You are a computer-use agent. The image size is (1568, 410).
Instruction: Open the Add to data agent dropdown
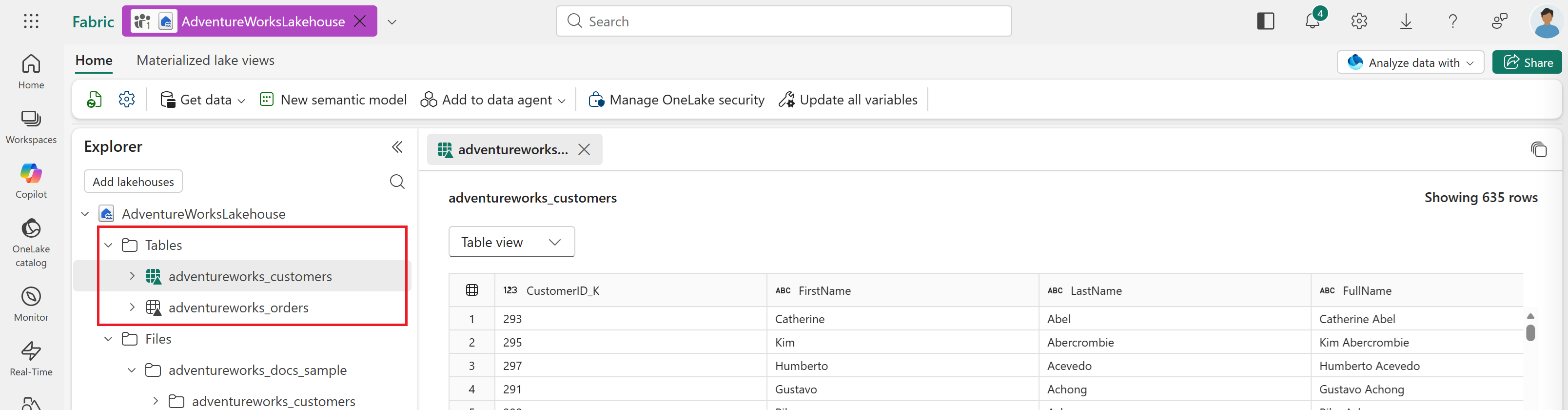click(493, 99)
